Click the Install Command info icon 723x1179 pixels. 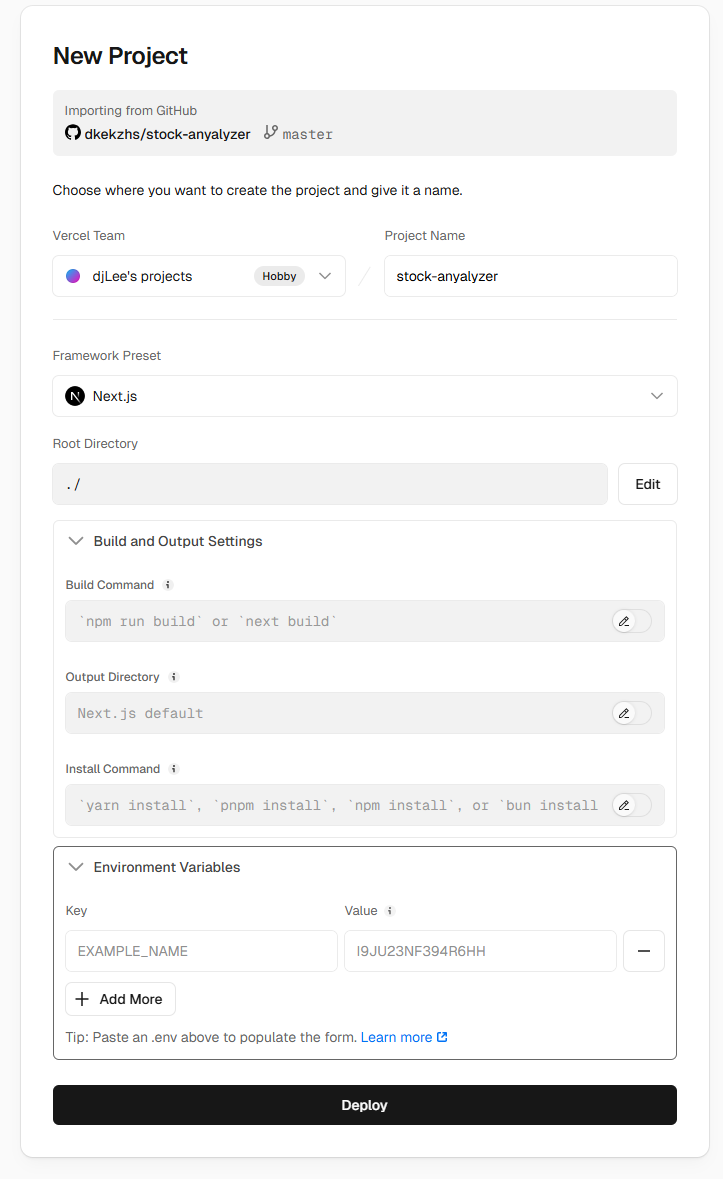point(174,769)
